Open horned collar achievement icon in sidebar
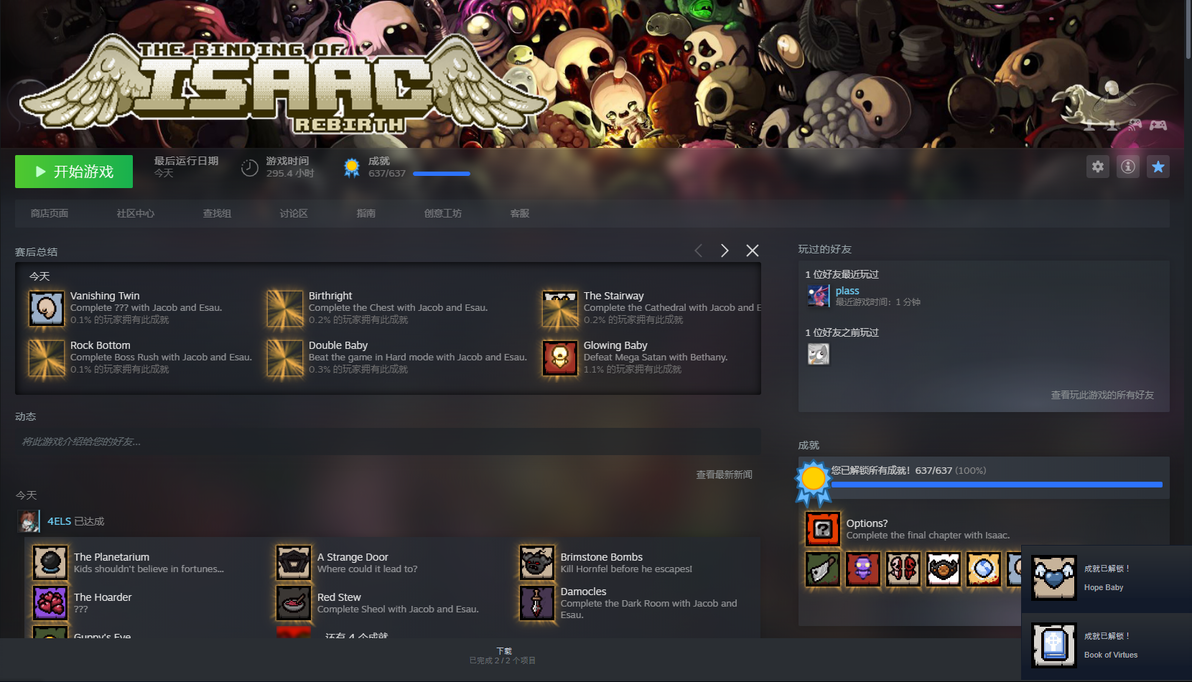 pos(943,569)
